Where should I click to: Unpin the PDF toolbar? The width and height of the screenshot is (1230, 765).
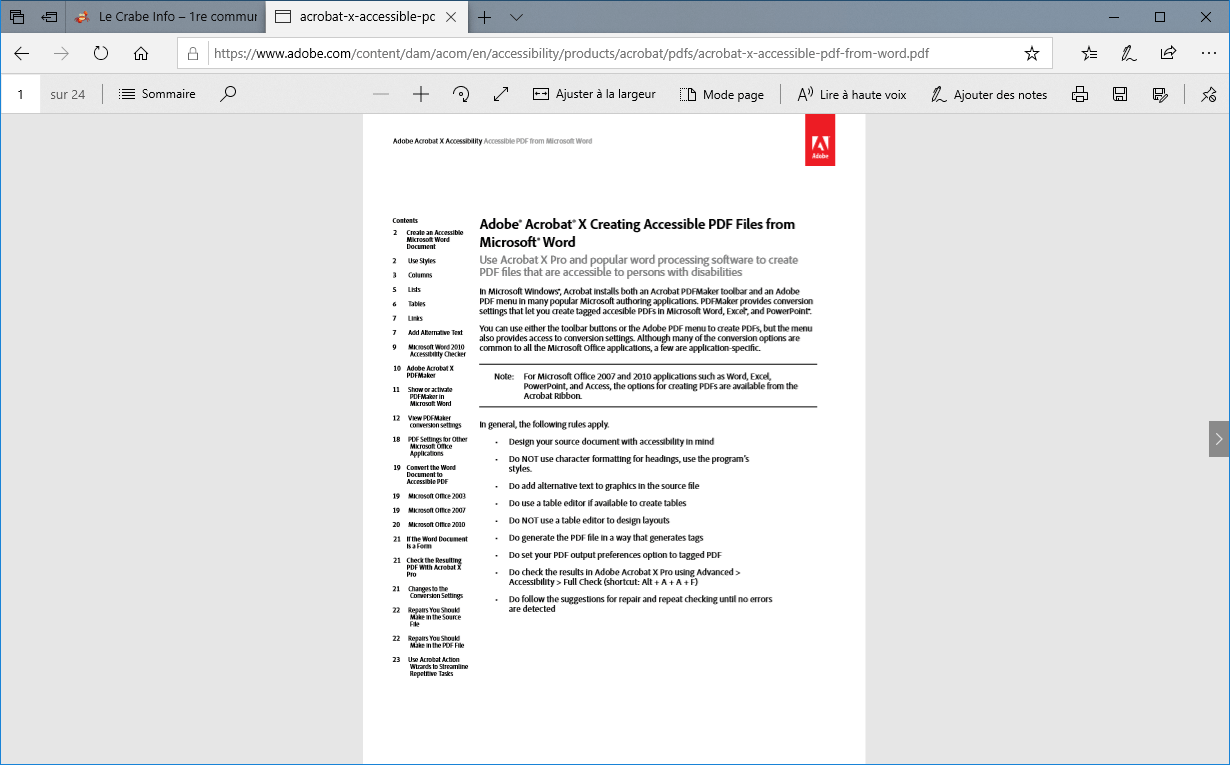[1208, 94]
